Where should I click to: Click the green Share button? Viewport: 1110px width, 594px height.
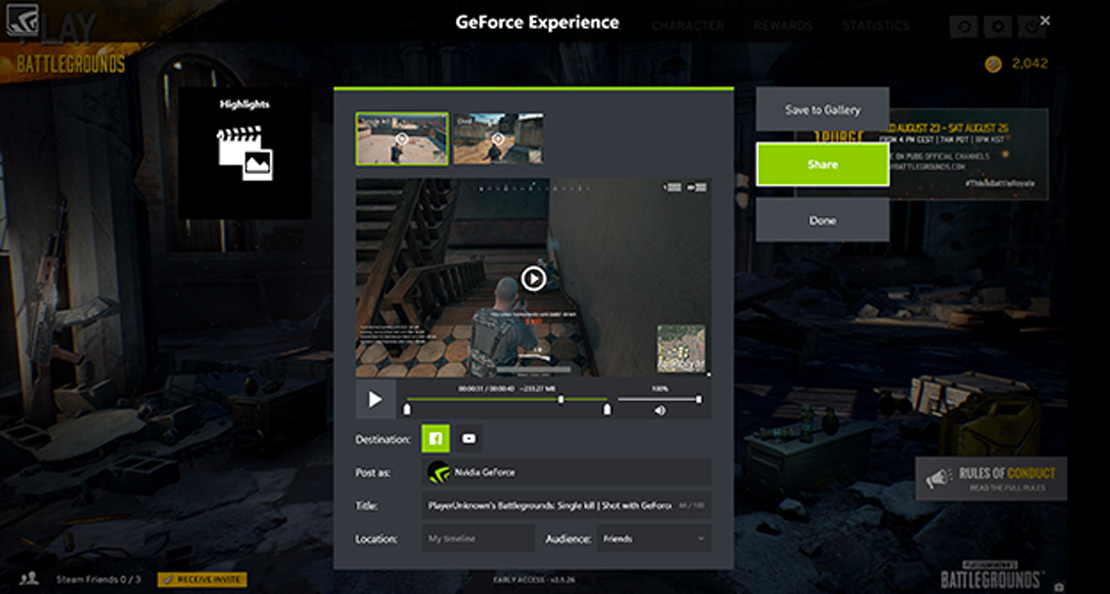[823, 164]
